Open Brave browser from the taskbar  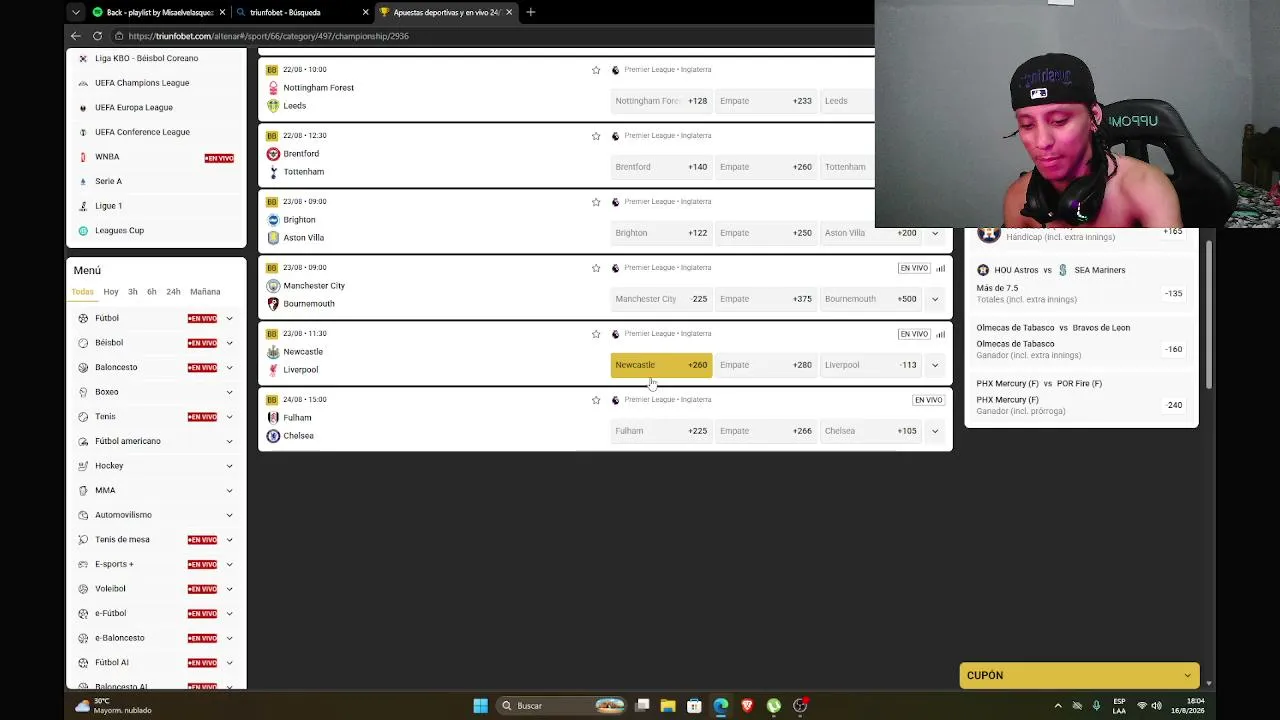pyautogui.click(x=747, y=706)
